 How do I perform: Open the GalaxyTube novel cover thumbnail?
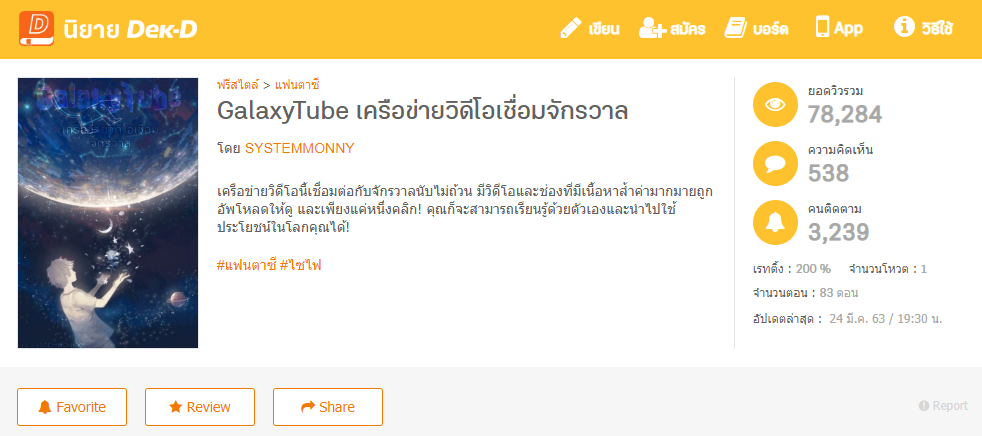108,213
